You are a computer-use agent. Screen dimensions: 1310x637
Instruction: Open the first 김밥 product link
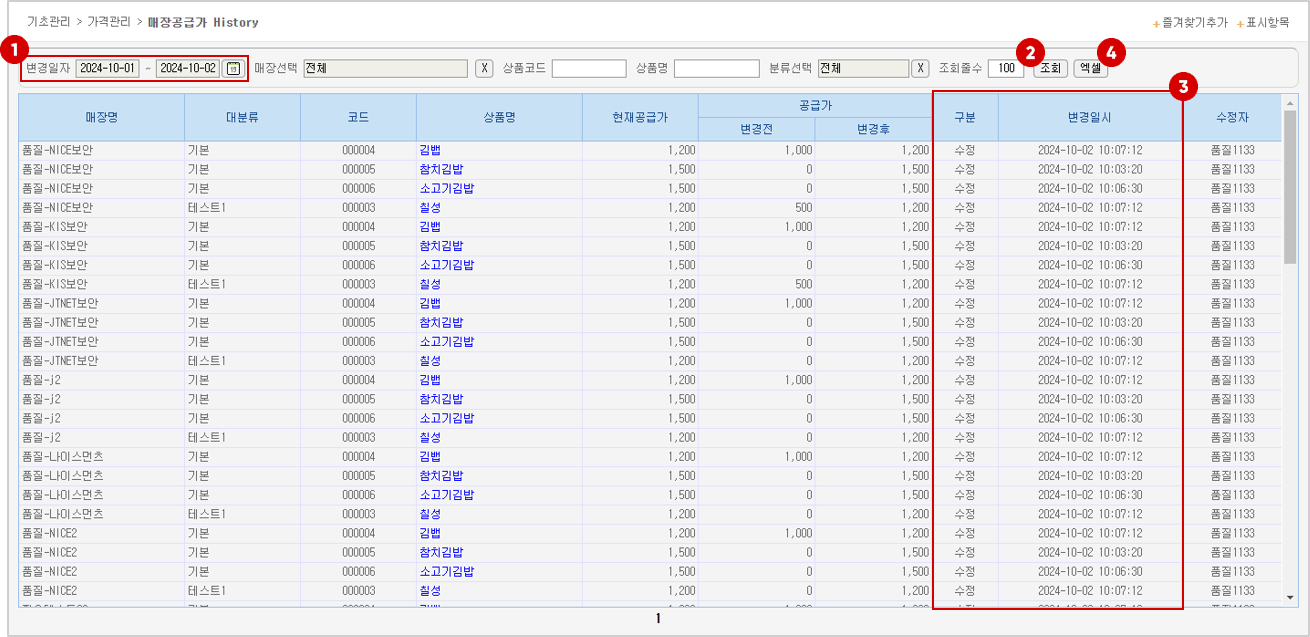[x=430, y=150]
